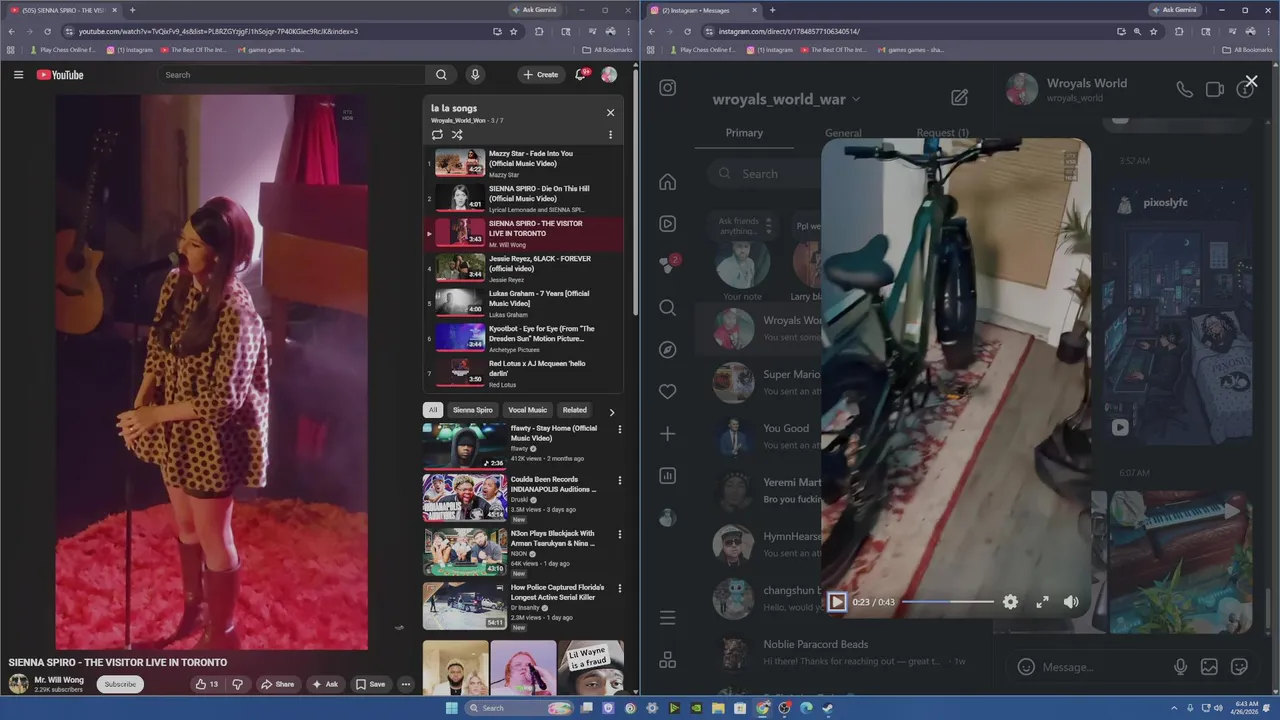Viewport: 1280px width, 720px height.
Task: Open options for How Police Captured video
Action: click(x=619, y=590)
